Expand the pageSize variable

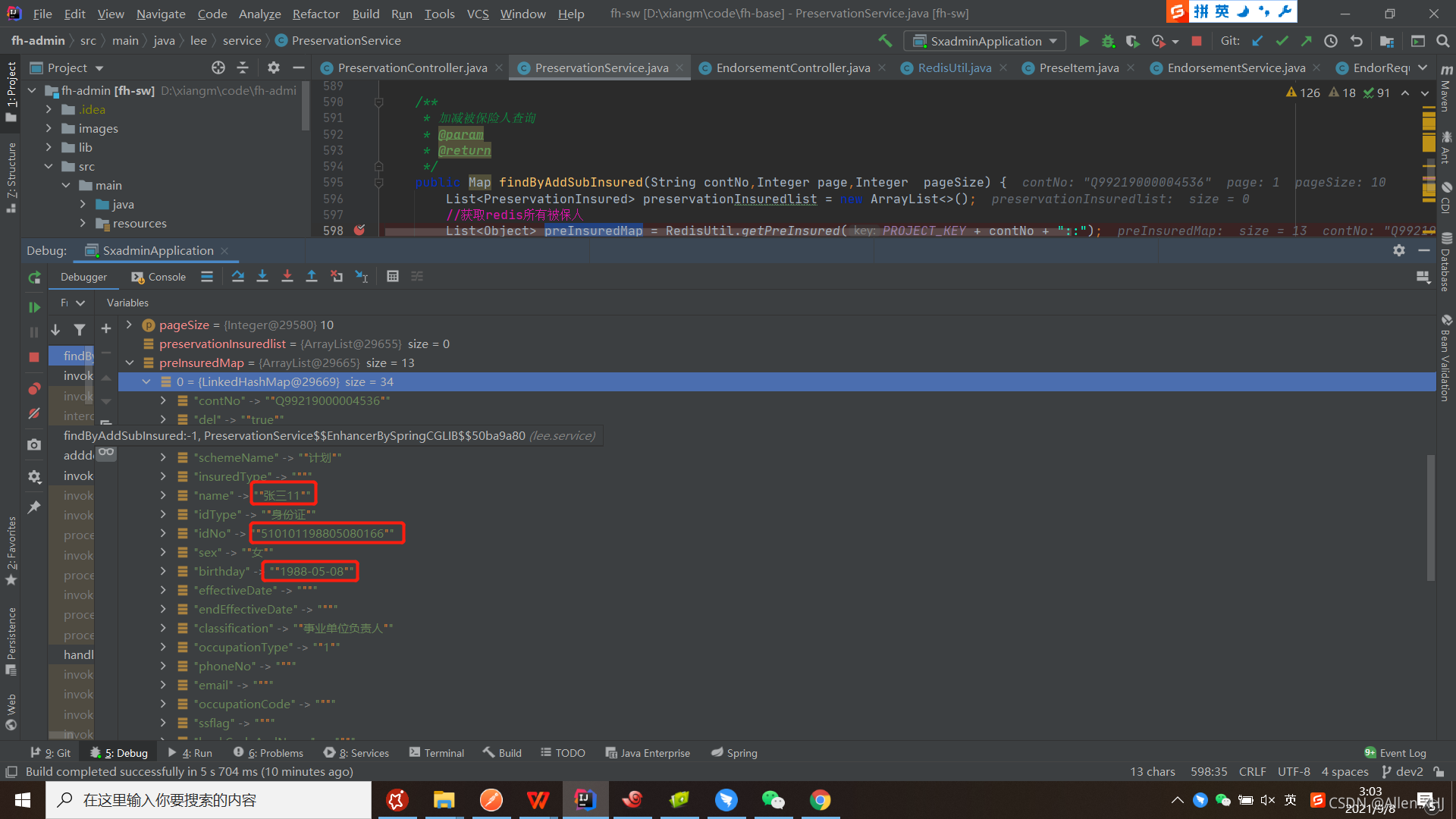tap(130, 325)
